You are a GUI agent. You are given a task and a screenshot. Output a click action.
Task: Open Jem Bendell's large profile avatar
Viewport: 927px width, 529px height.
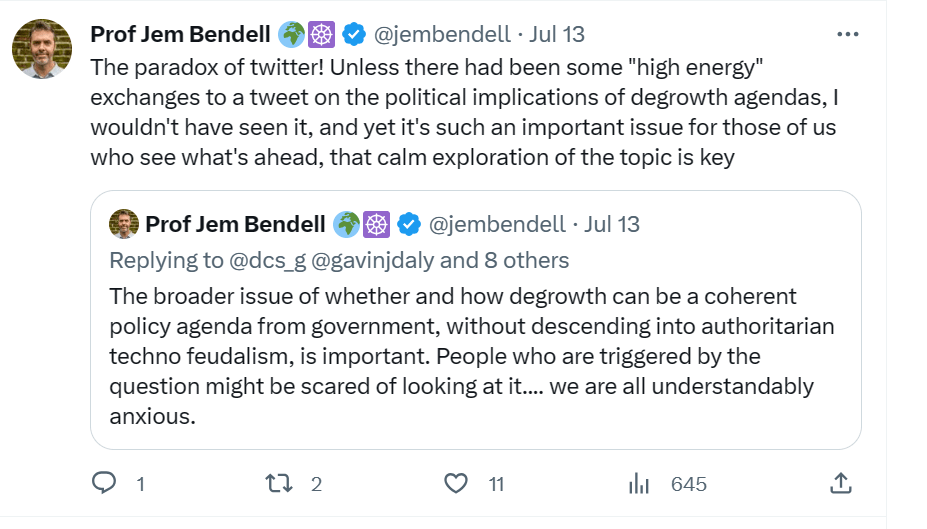click(42, 49)
